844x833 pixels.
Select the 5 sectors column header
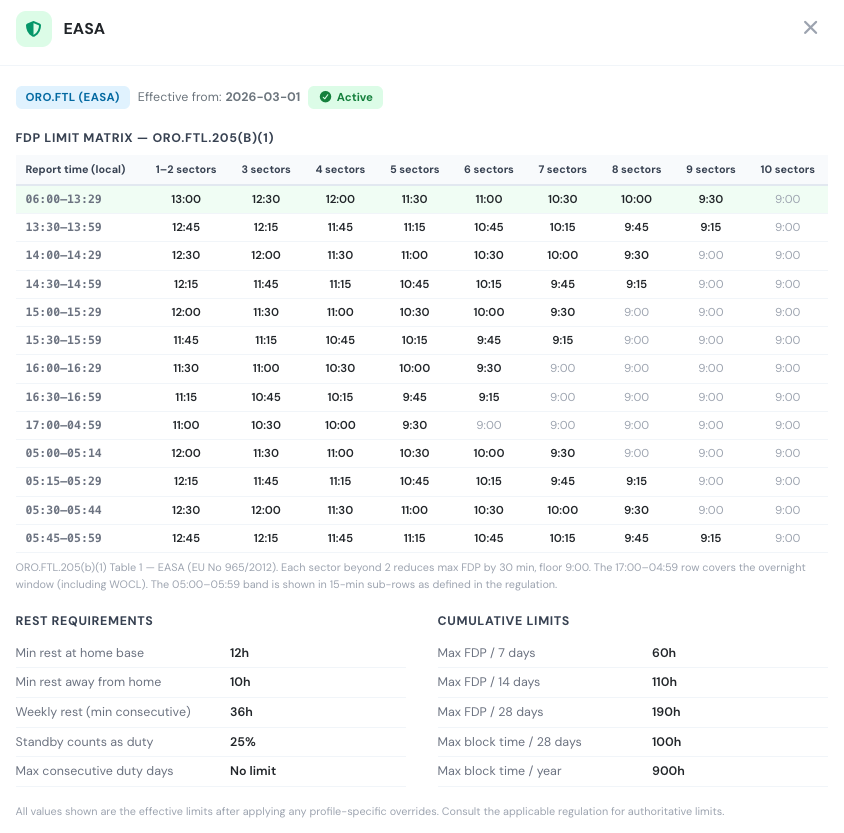pyautogui.click(x=414, y=170)
